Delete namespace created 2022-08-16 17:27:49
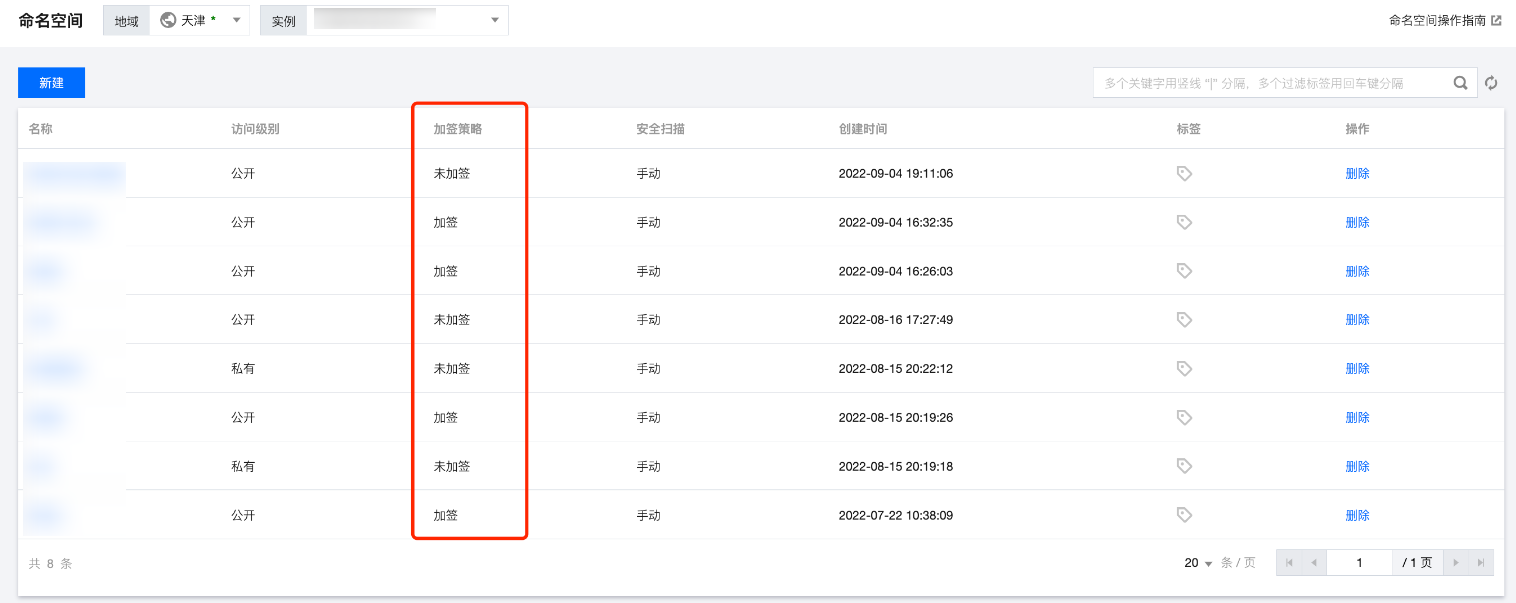Screen dimensions: 1516x603 click(1357, 320)
